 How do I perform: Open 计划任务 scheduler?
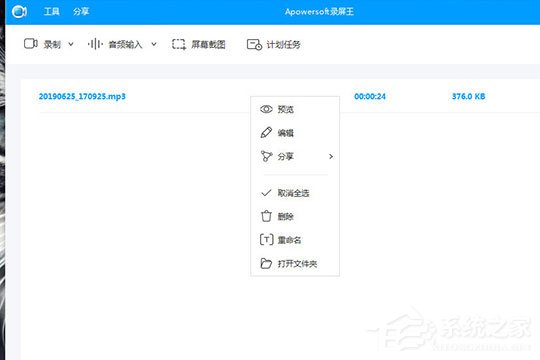click(283, 44)
